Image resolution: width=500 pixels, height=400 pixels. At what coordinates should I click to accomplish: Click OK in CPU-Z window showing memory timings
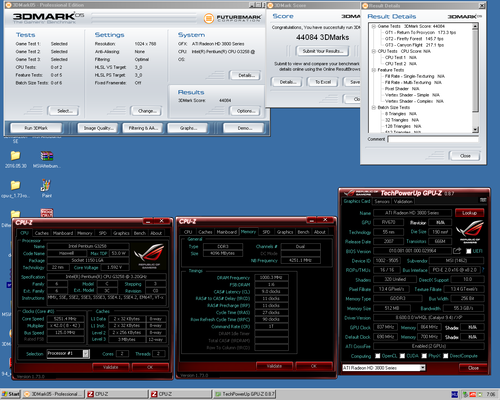click(x=314, y=366)
